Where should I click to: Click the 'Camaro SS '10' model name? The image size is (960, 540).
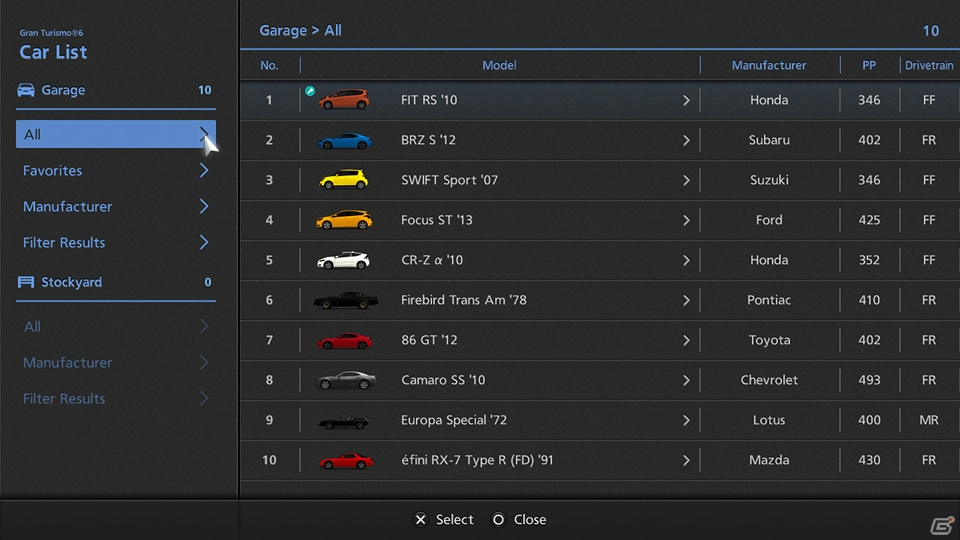click(x=443, y=380)
